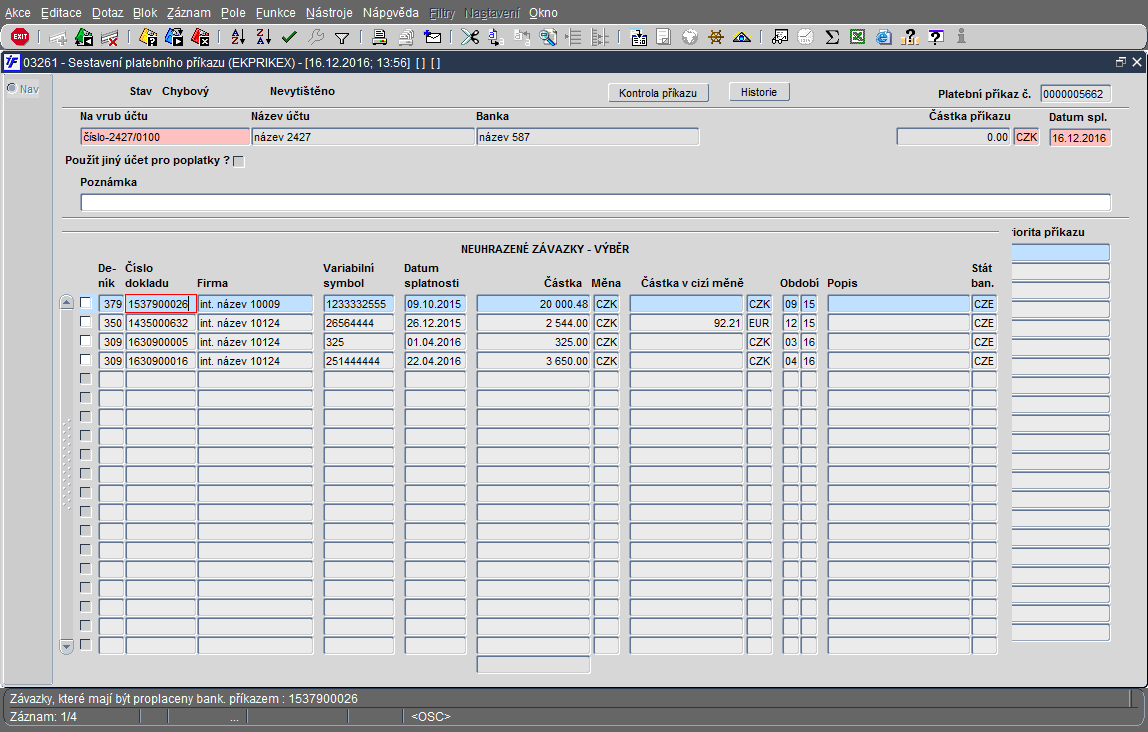Click the green checkmark toolbar icon
Image resolution: width=1148 pixels, height=732 pixels.
[x=290, y=37]
